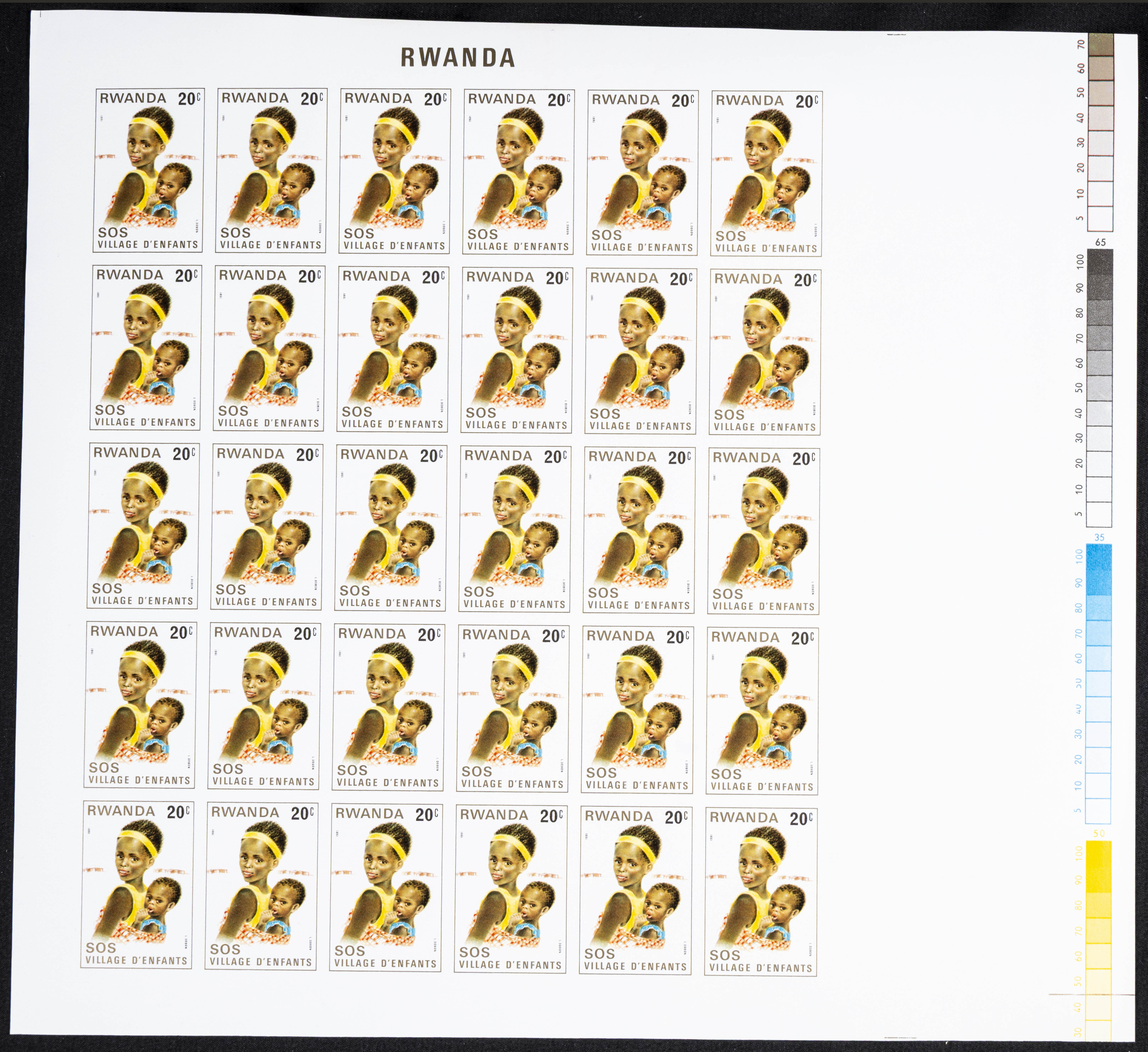Select the blue 100 percent swatch

[x=1099, y=557]
